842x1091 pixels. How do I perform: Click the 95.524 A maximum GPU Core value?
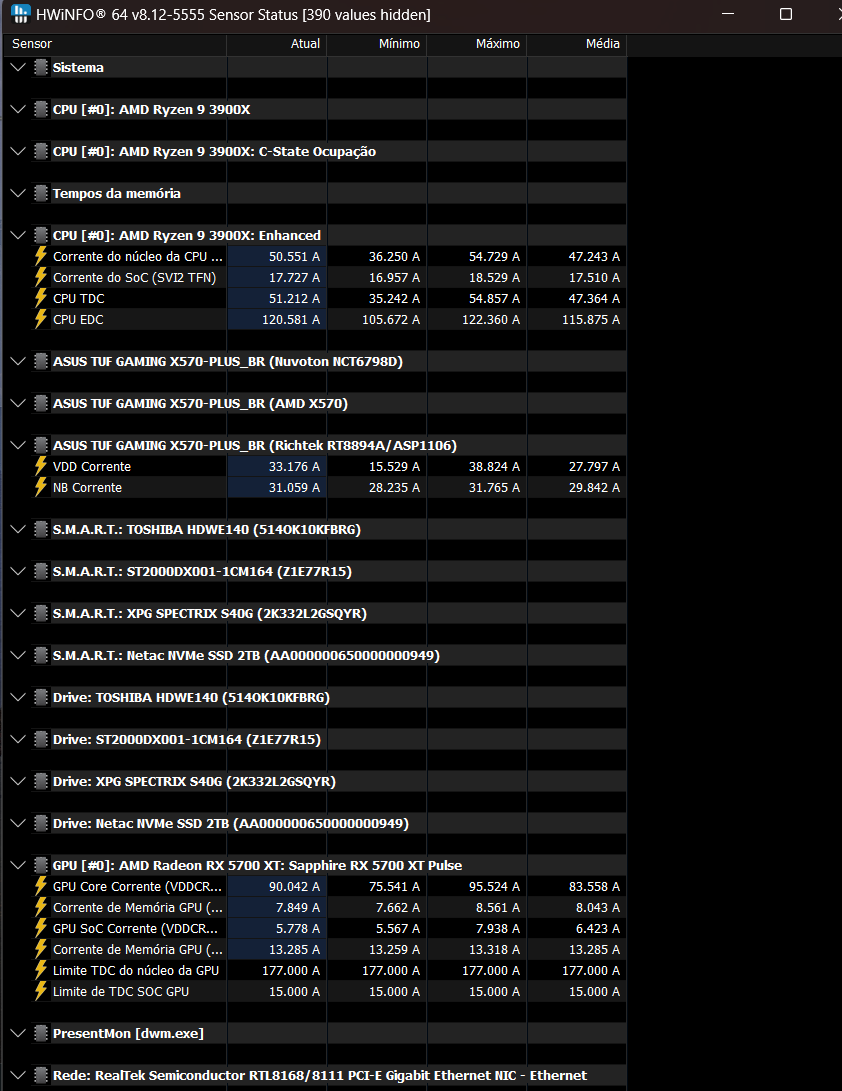click(494, 886)
